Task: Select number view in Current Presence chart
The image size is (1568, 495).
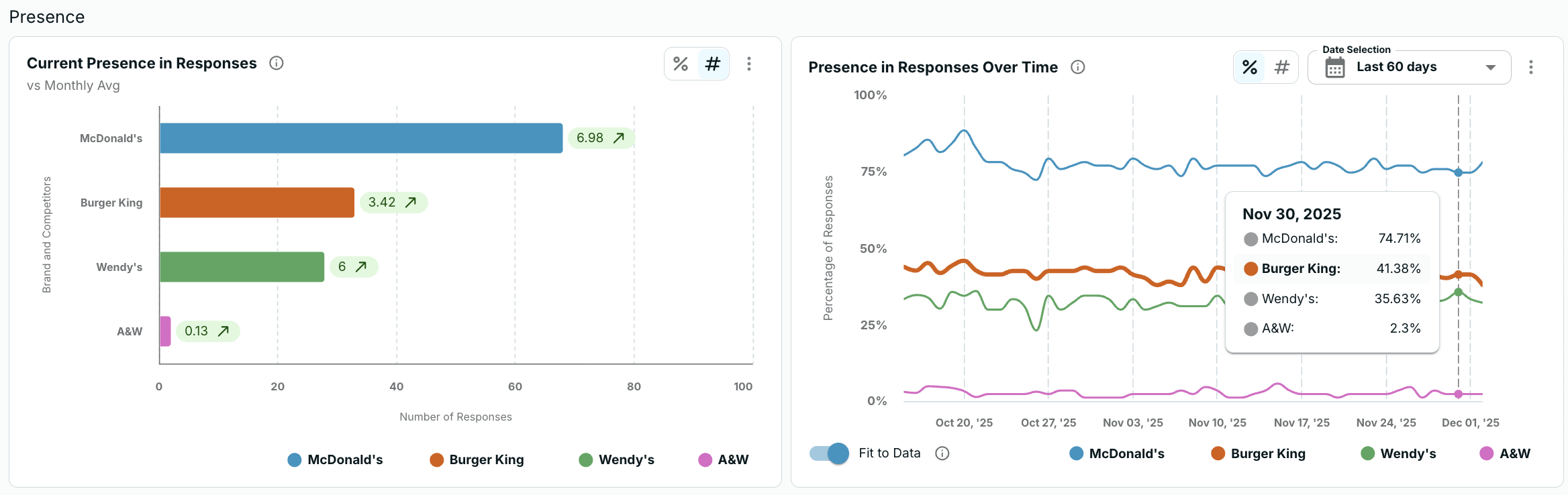Action: coord(713,64)
